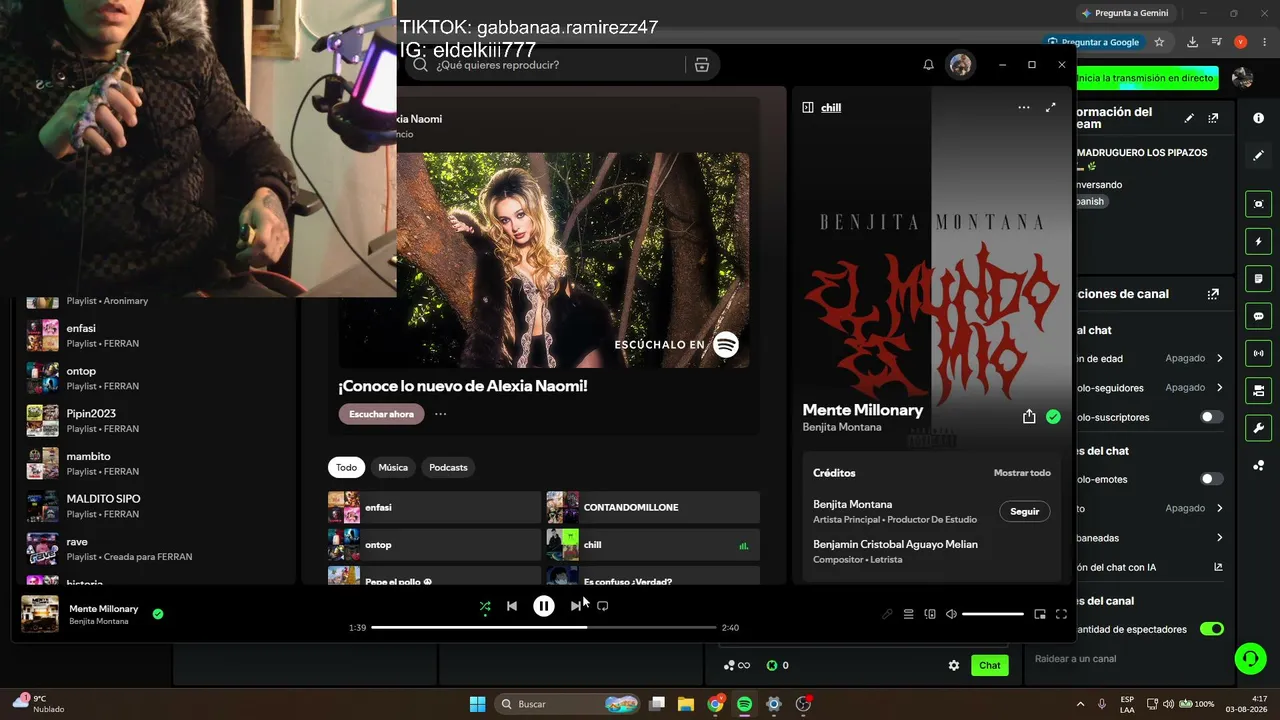
Task: Select the Todo filter chip
Action: point(346,467)
